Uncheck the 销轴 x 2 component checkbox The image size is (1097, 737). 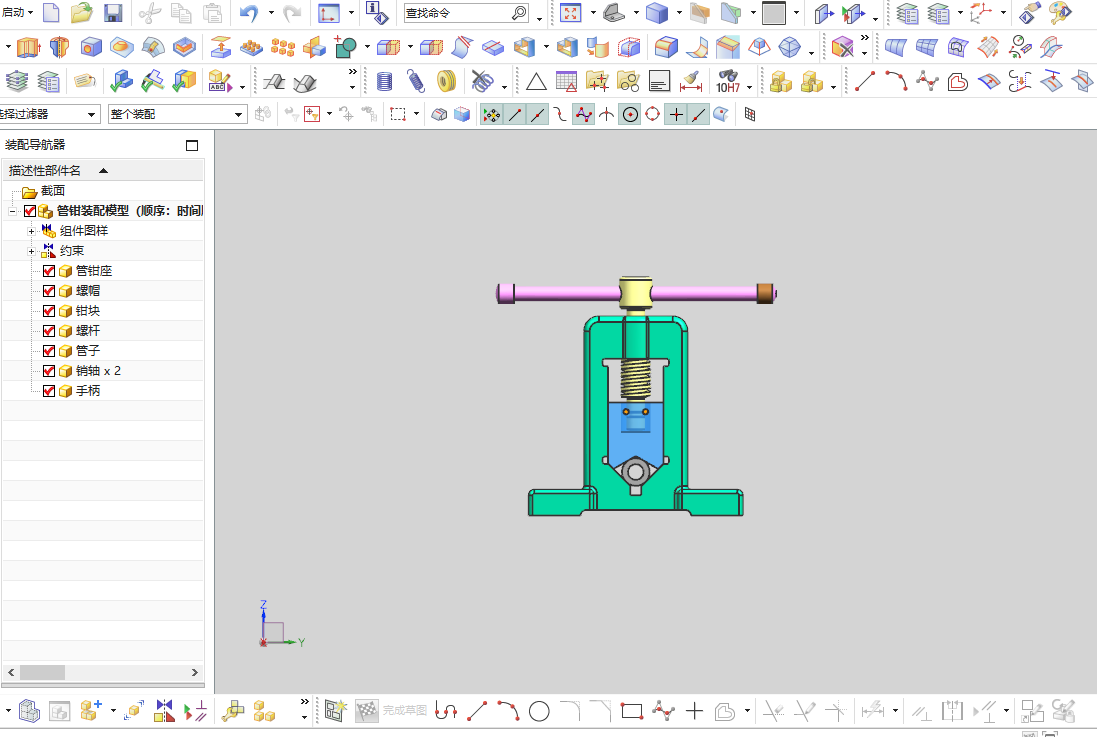[x=49, y=370]
